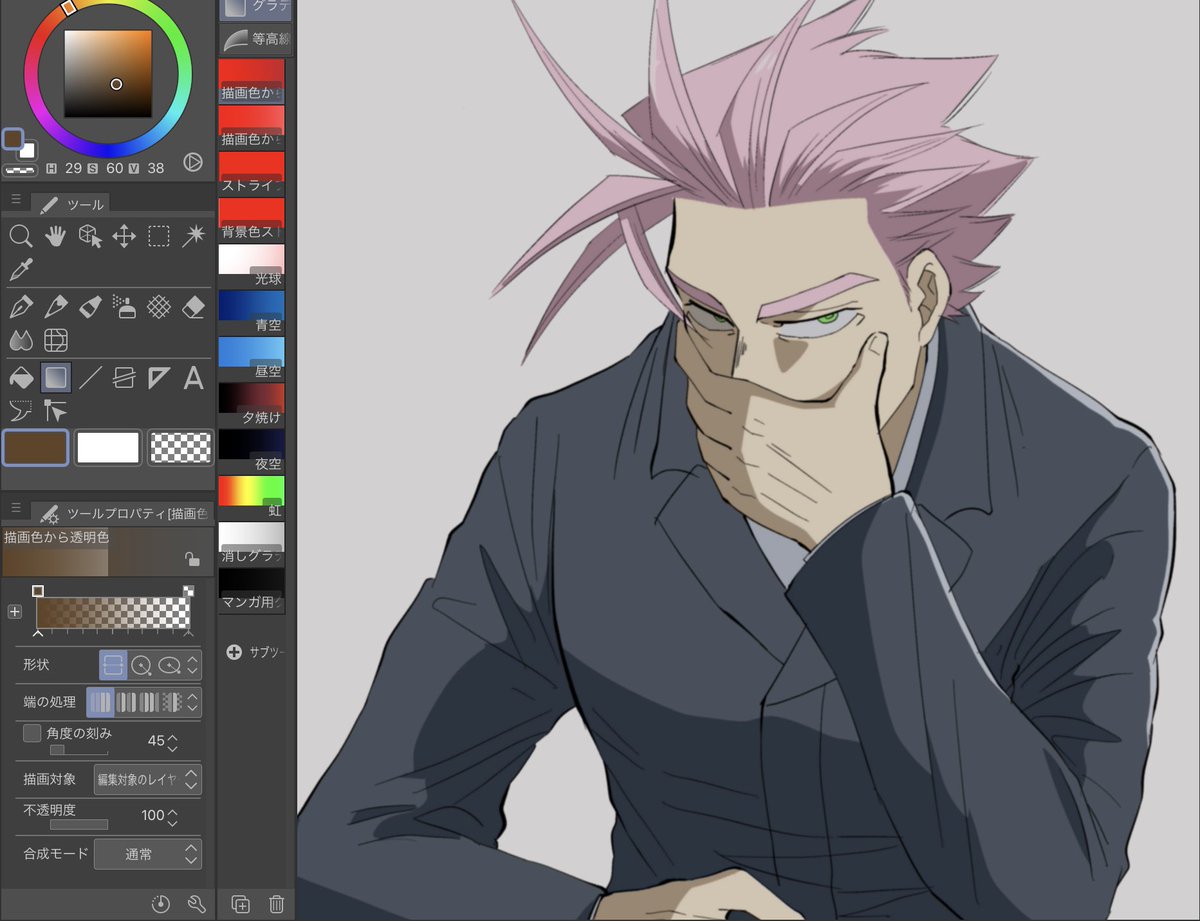
Task: Select the Eraser tool
Action: coord(193,307)
